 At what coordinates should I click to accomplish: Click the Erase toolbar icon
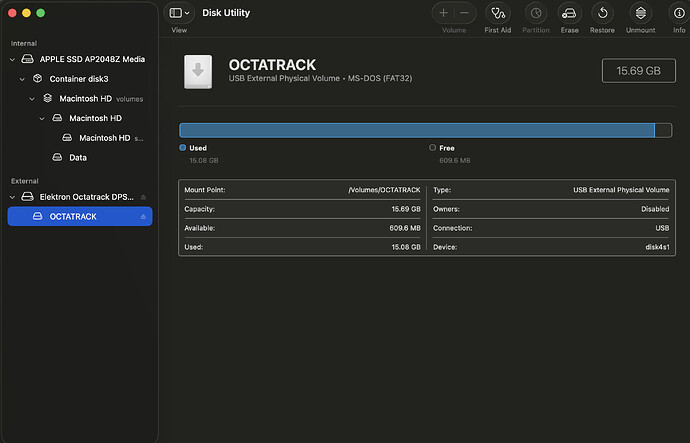[x=569, y=14]
